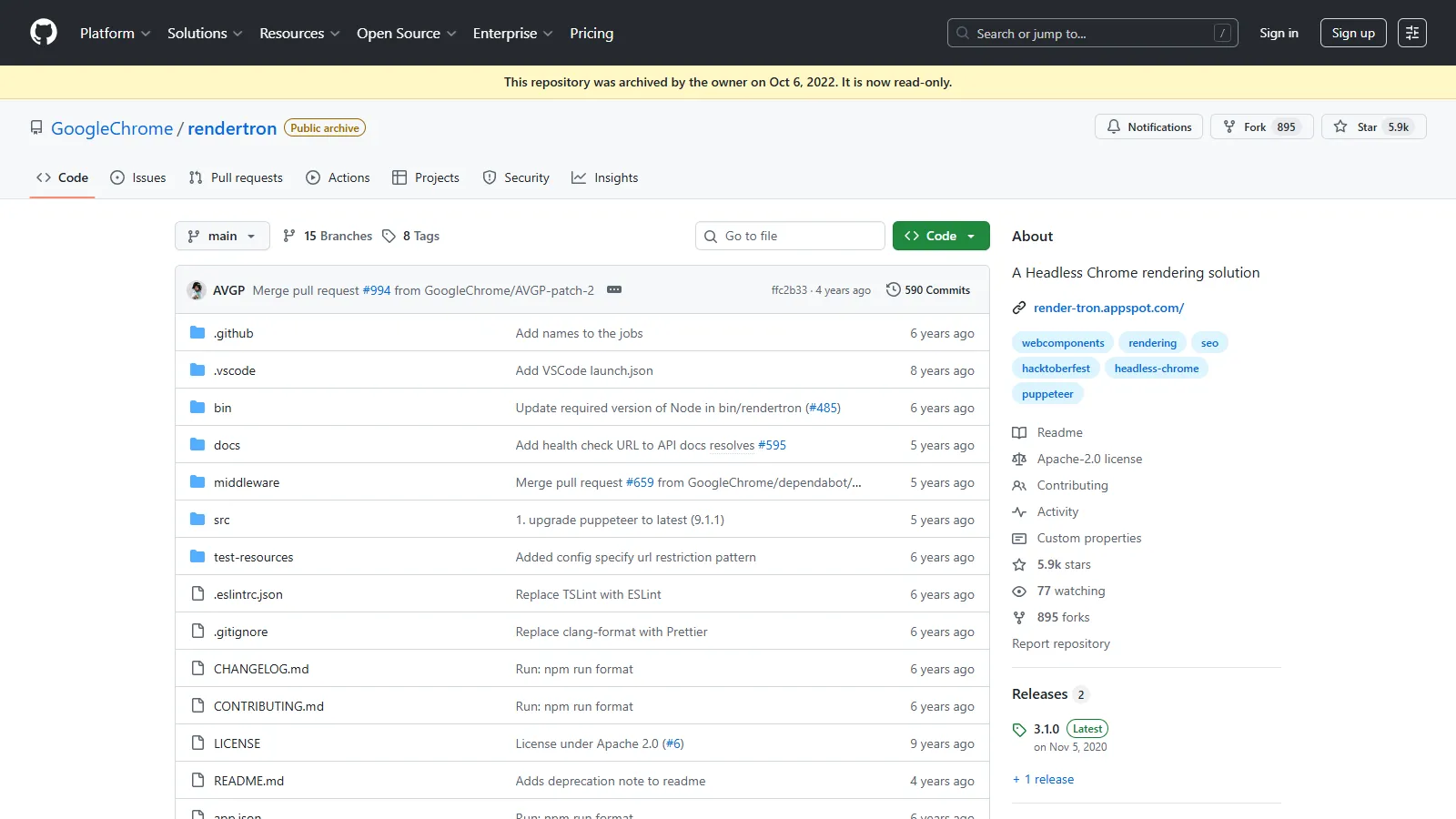Open Activity via the pulse icon
Screen dimensions: 1456x819
click(1019, 511)
